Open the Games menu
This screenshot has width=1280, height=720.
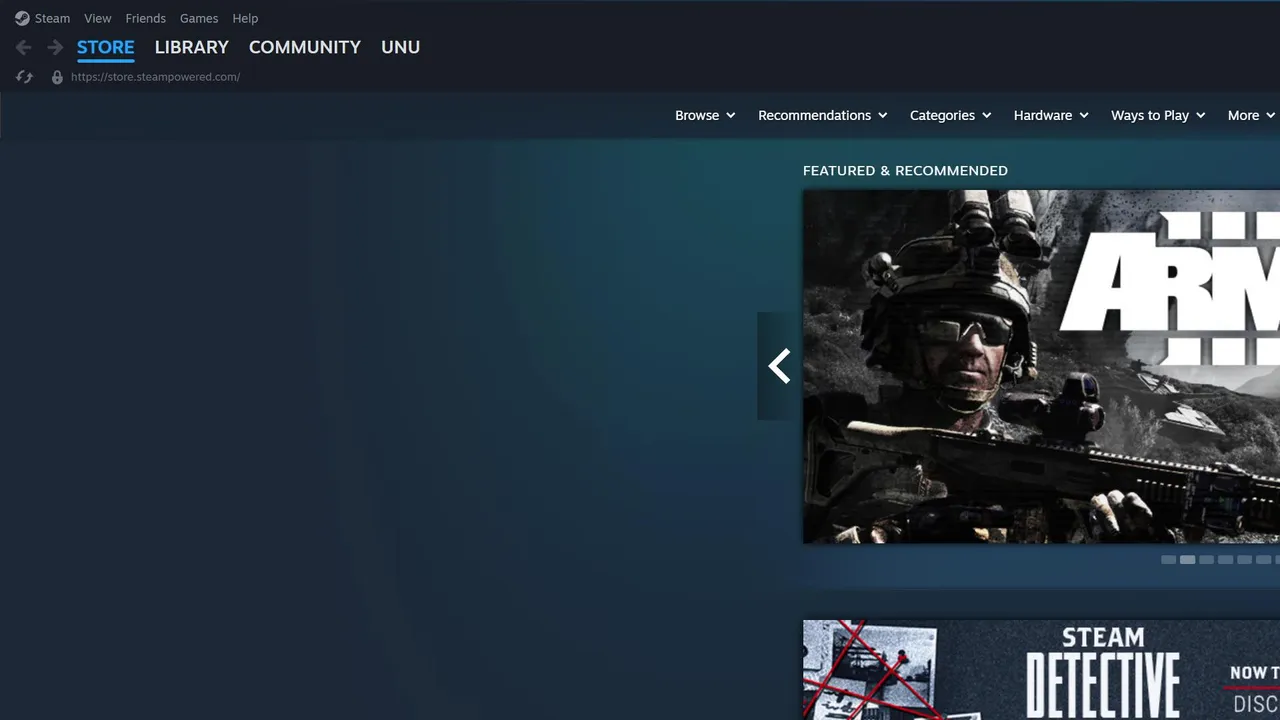[x=199, y=18]
